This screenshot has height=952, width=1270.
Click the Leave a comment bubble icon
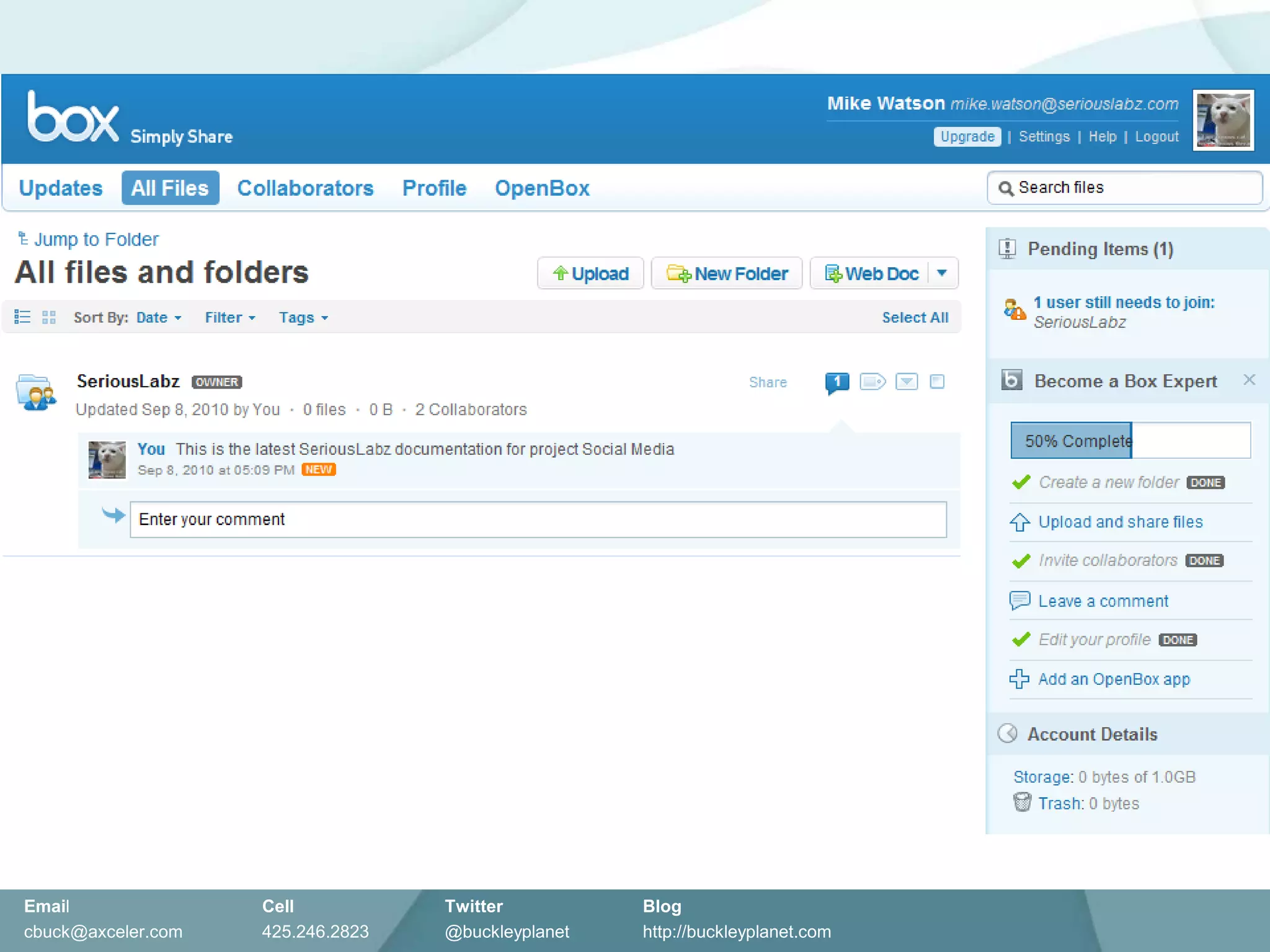point(1019,600)
